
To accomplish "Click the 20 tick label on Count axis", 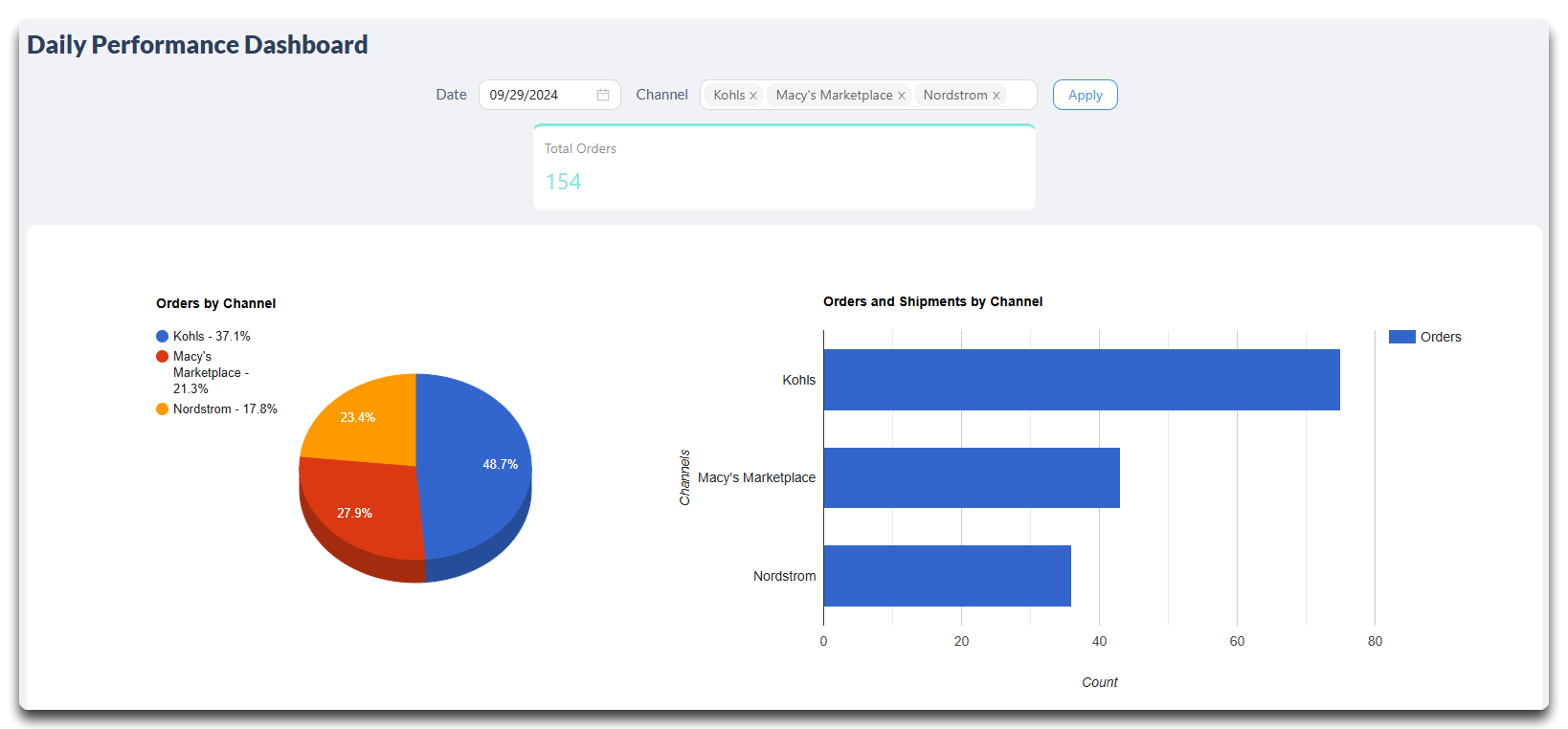I will [961, 641].
